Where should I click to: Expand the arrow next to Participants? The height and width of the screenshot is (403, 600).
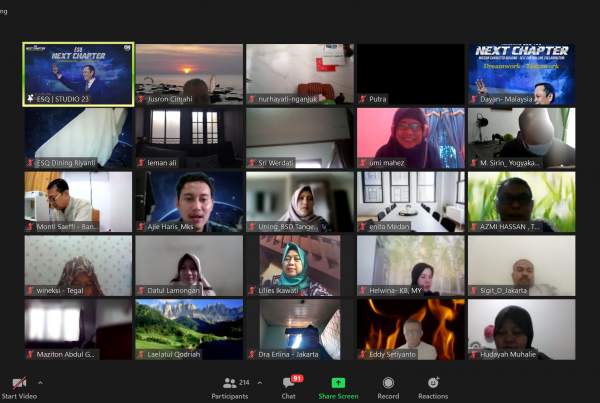pyautogui.click(x=260, y=382)
